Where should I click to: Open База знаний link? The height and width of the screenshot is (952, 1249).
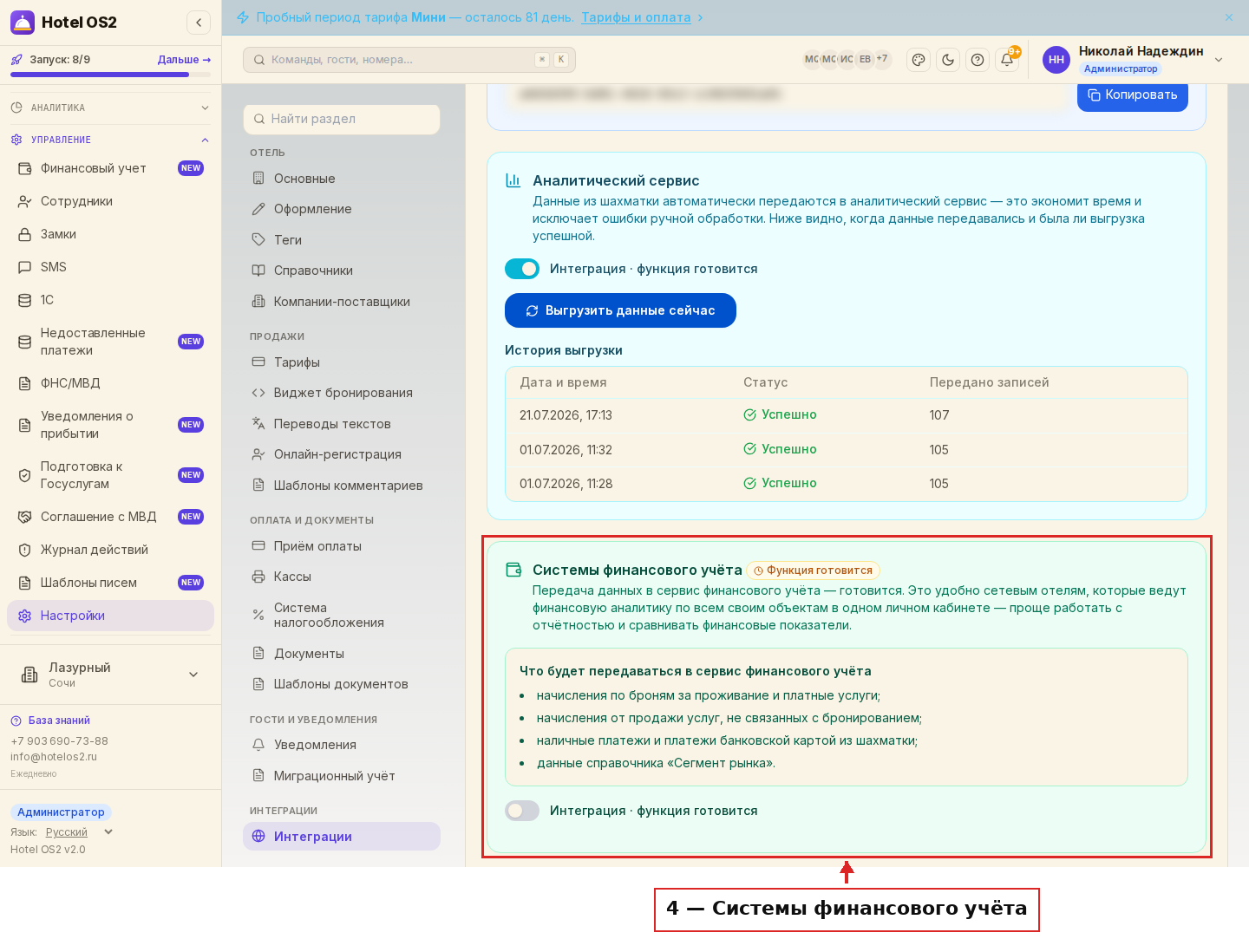[x=59, y=721]
